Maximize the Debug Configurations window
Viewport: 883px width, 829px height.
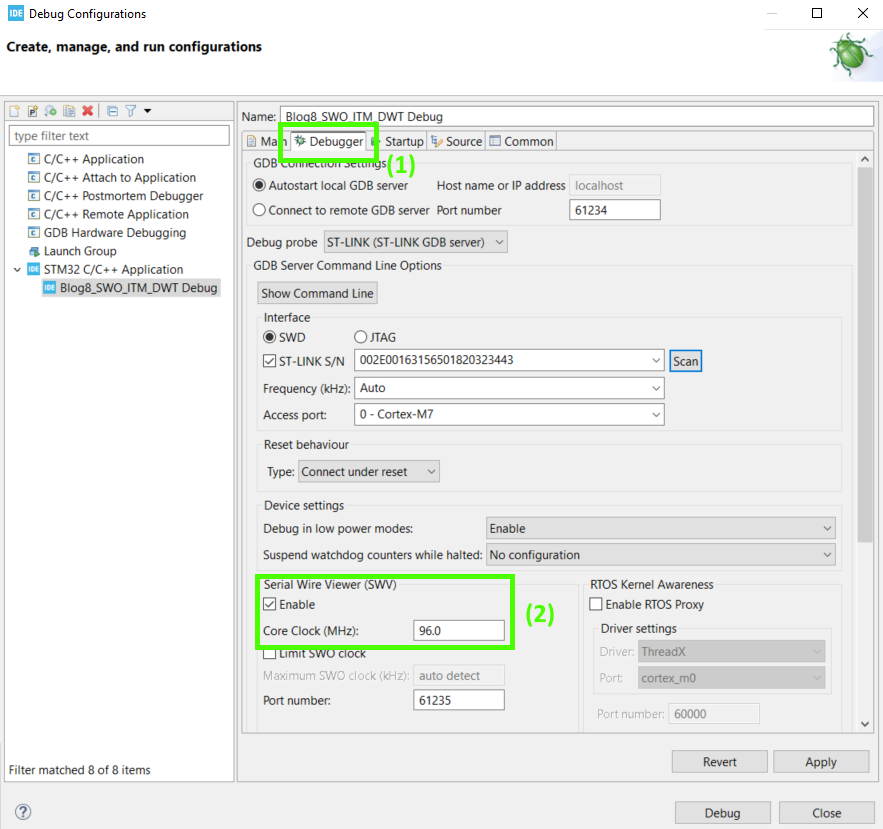pos(817,13)
